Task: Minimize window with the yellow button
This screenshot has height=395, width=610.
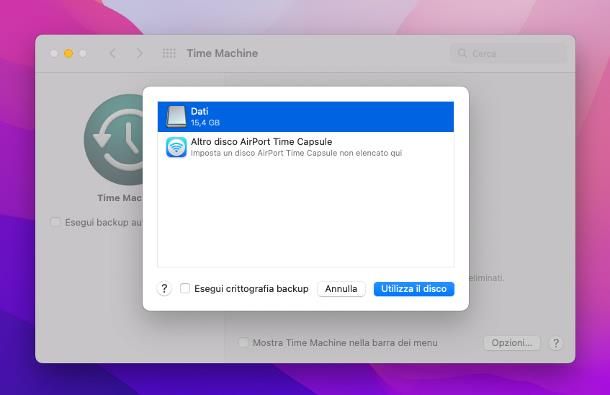Action: tap(68, 53)
